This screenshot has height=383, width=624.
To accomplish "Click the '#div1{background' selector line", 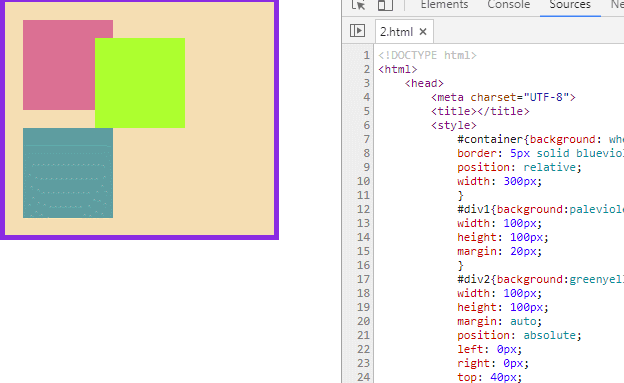I will pos(540,209).
